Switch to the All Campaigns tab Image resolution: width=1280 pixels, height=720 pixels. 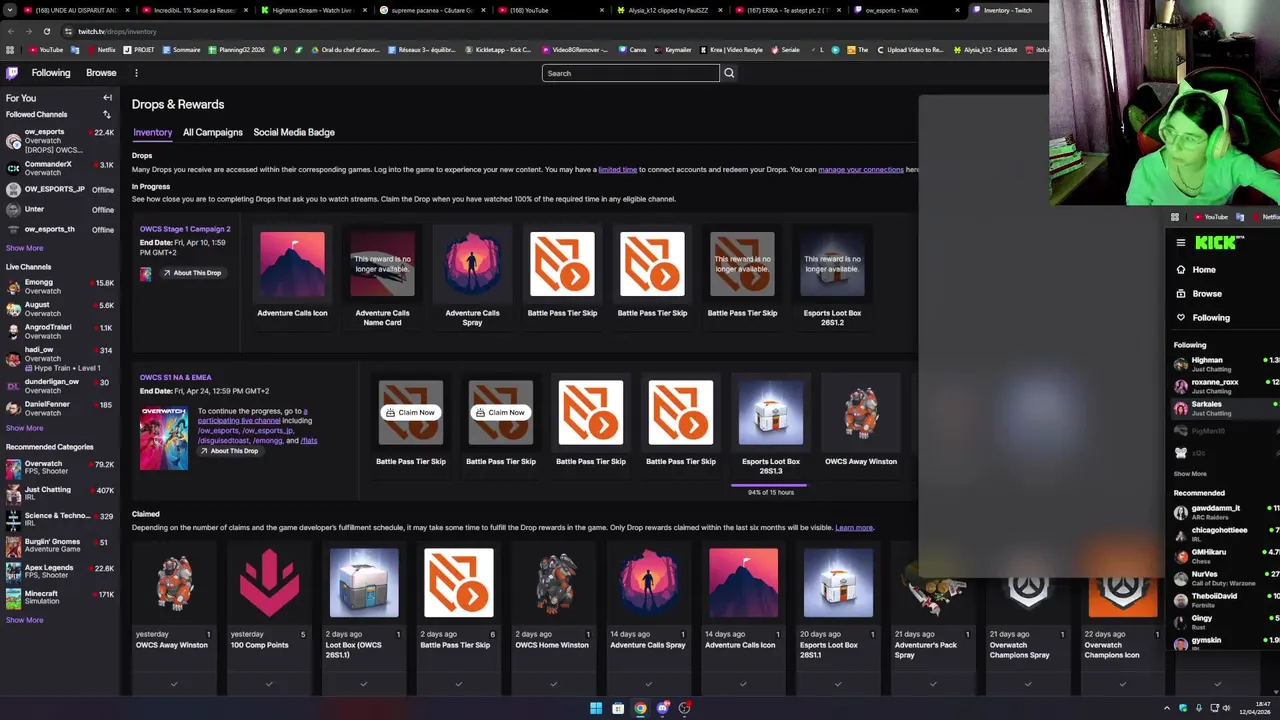coord(213,132)
